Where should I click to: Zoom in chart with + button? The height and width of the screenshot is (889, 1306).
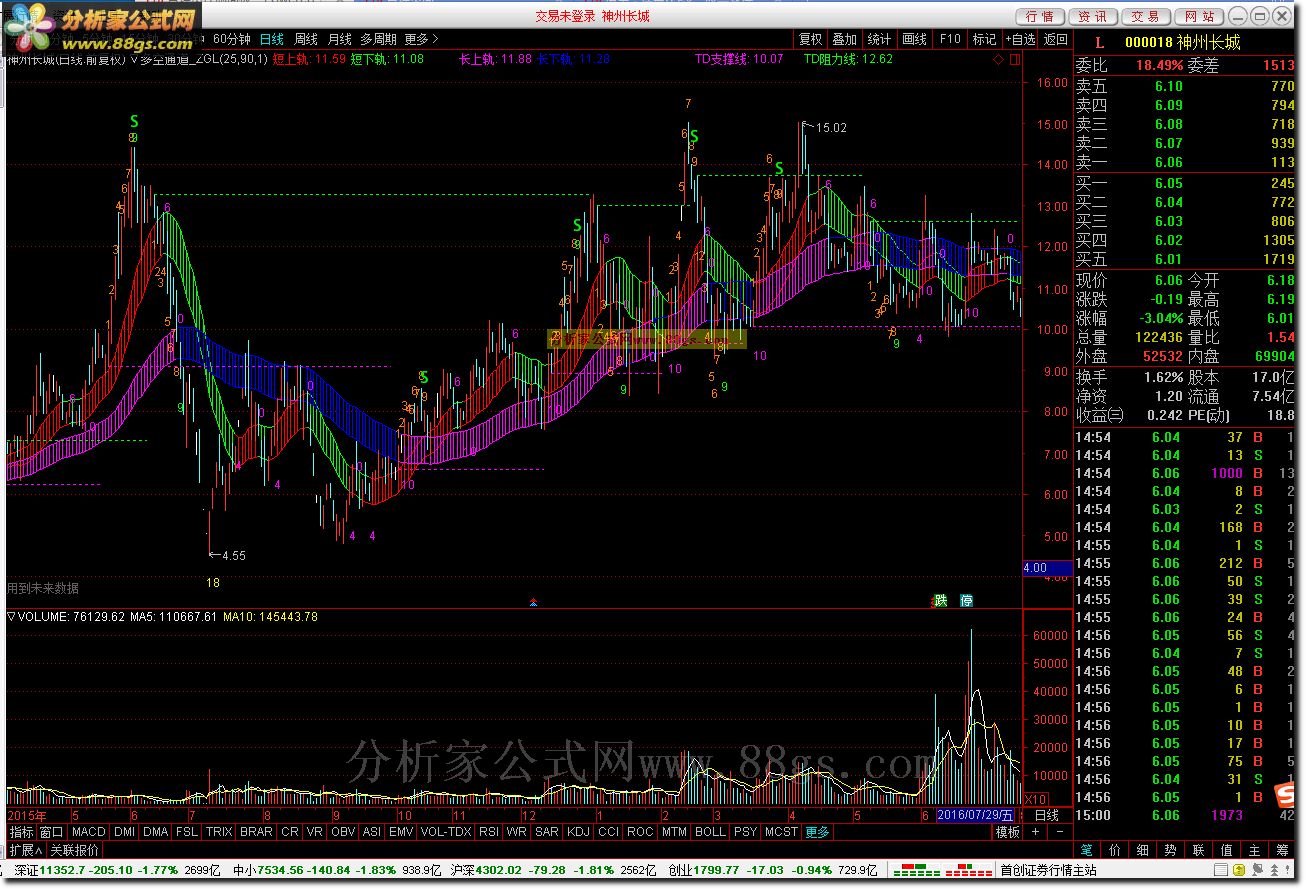pos(1035,832)
